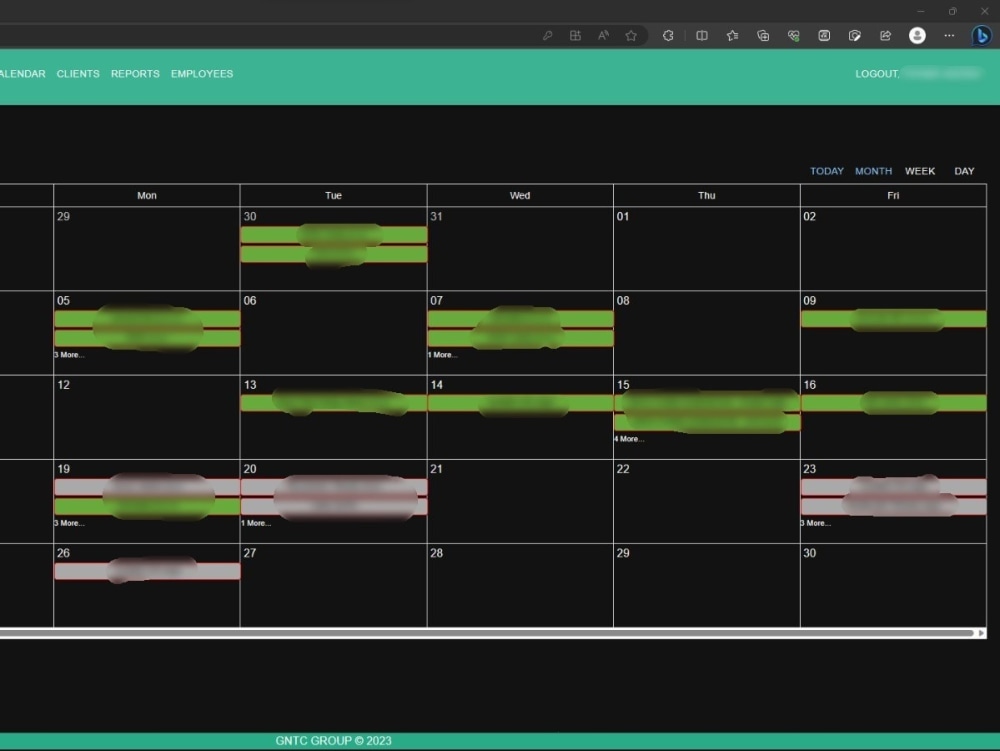This screenshot has width=1000, height=751.
Task: Click the Mon column header
Action: coord(147,196)
